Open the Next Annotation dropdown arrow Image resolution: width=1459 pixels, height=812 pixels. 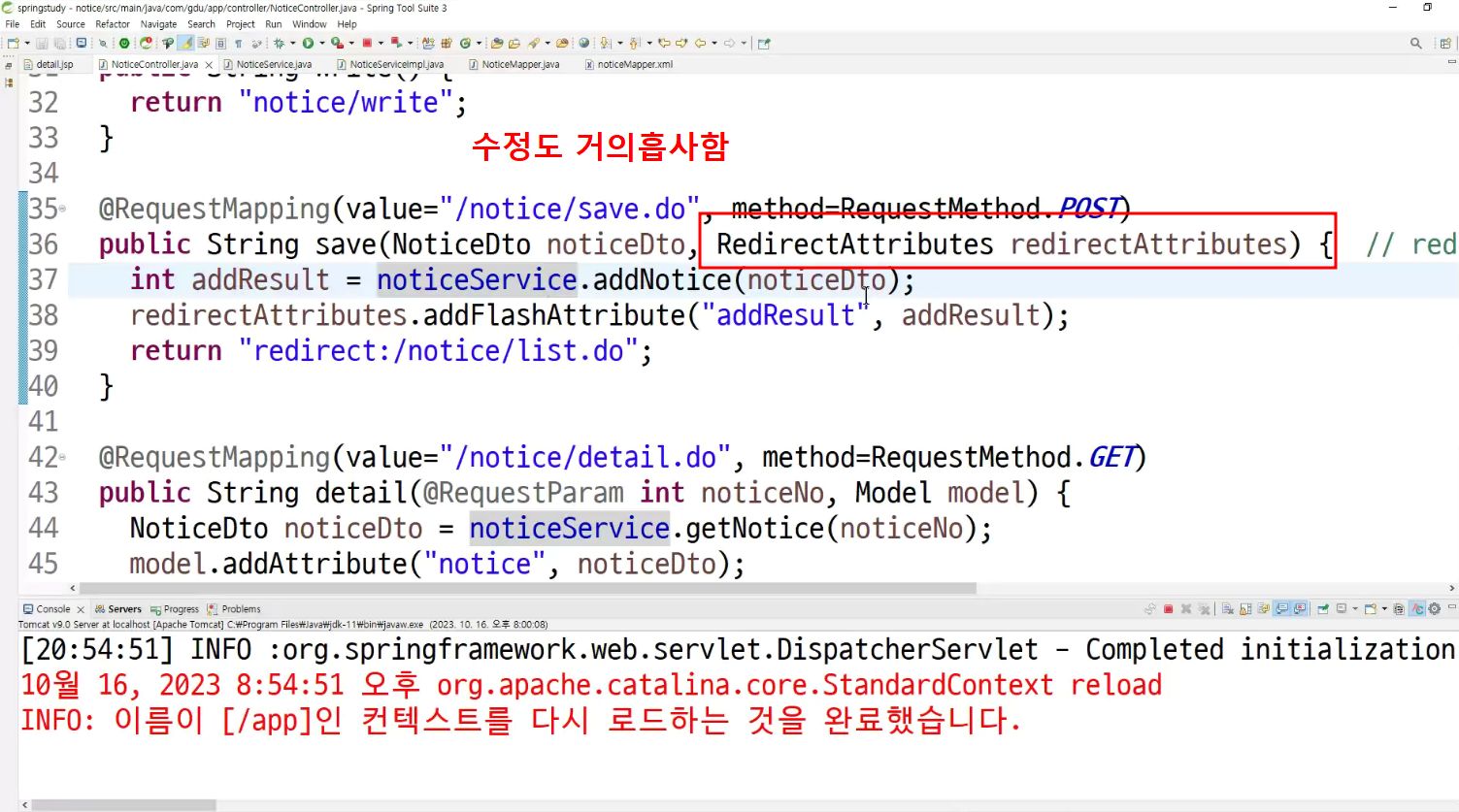tap(619, 44)
